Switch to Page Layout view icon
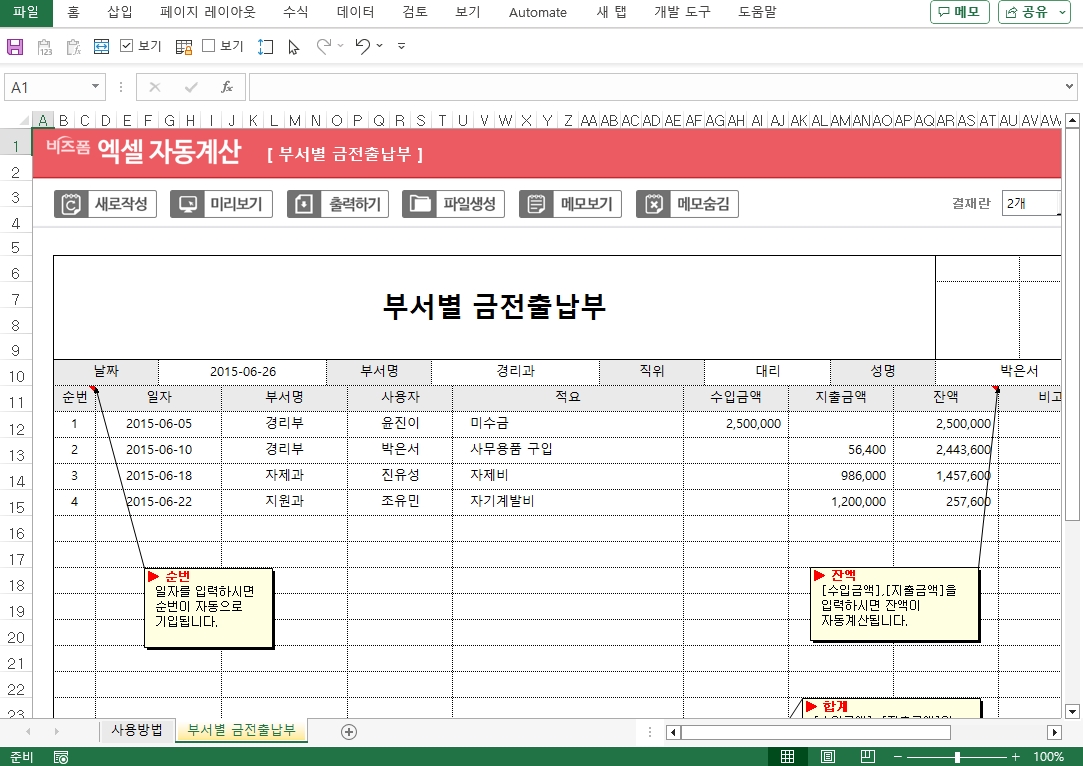 coord(827,757)
